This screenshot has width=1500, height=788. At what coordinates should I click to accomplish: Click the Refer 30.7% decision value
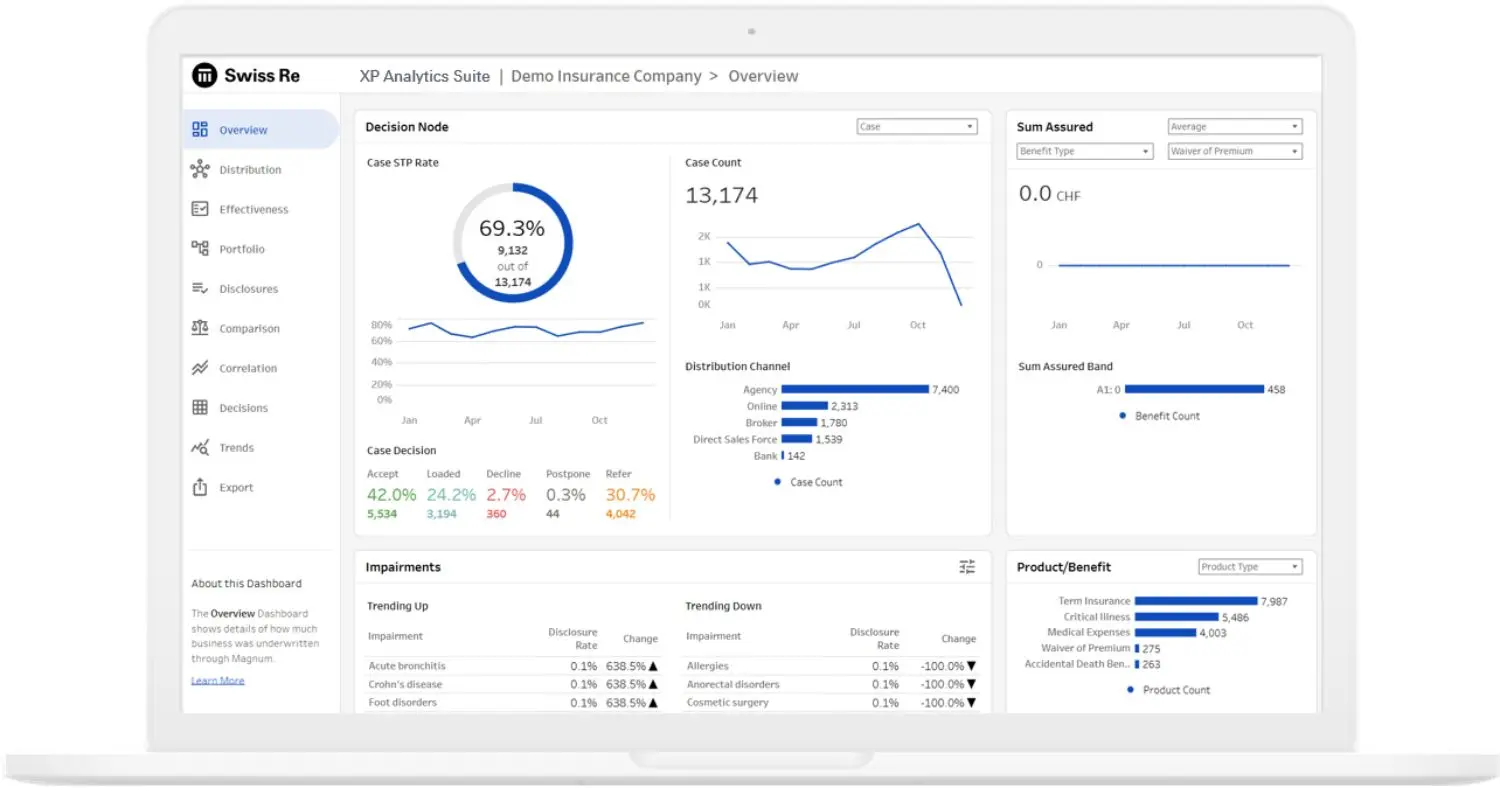point(630,495)
